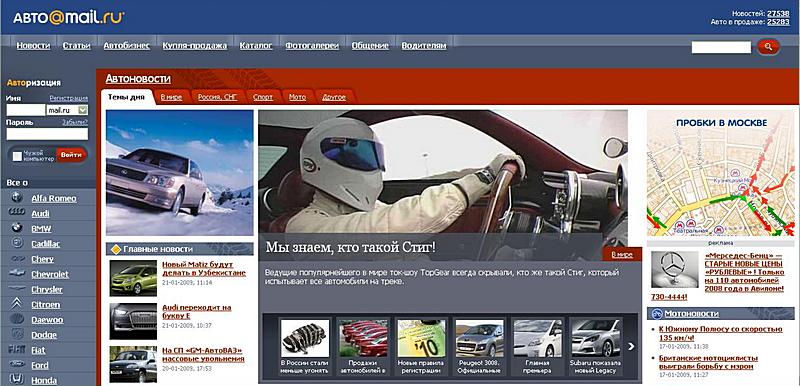The width and height of the screenshot is (800, 386).
Task: Click the red search magnifier button
Action: tap(768, 47)
